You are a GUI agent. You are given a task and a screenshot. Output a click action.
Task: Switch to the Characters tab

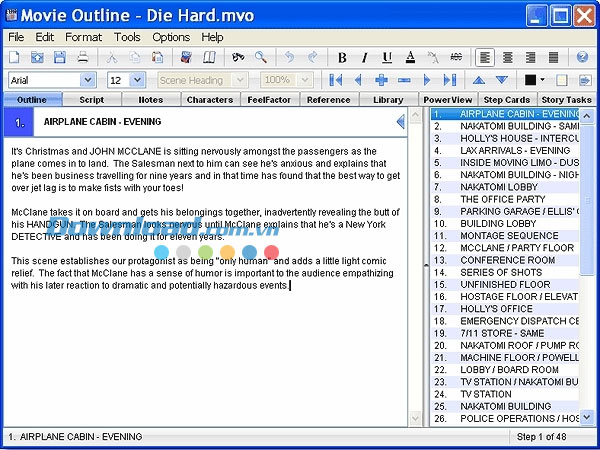click(210, 99)
